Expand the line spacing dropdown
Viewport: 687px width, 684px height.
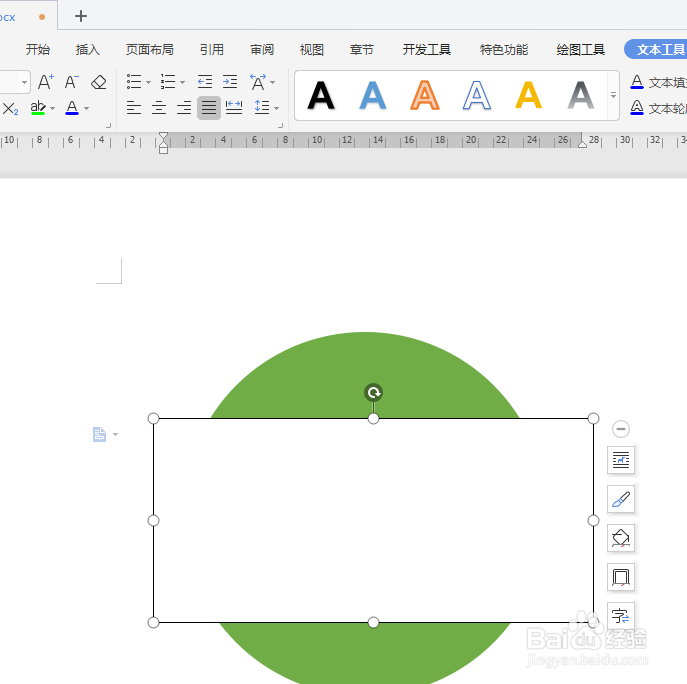276,108
